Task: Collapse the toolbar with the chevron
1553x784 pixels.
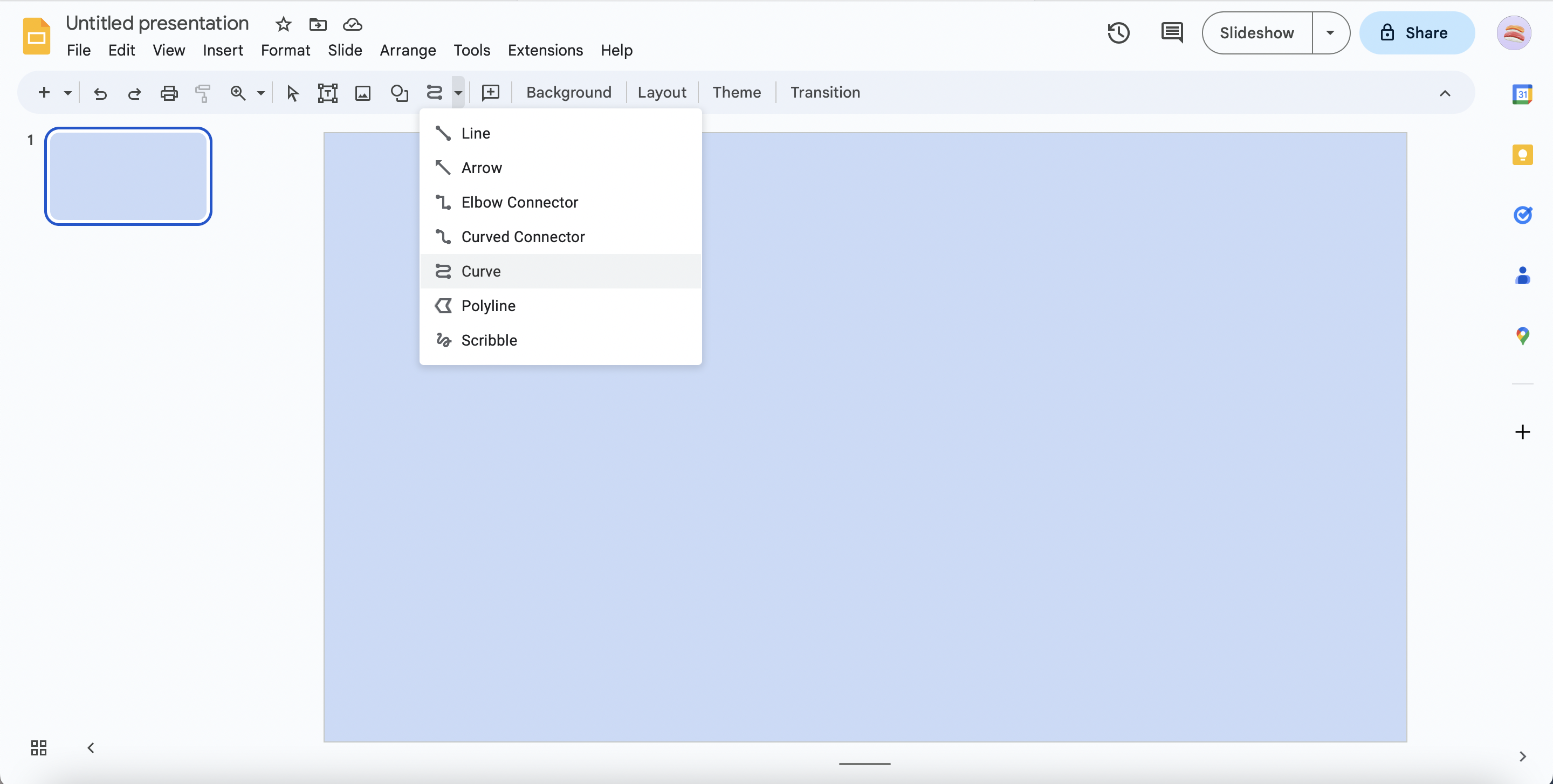Action: click(1445, 93)
